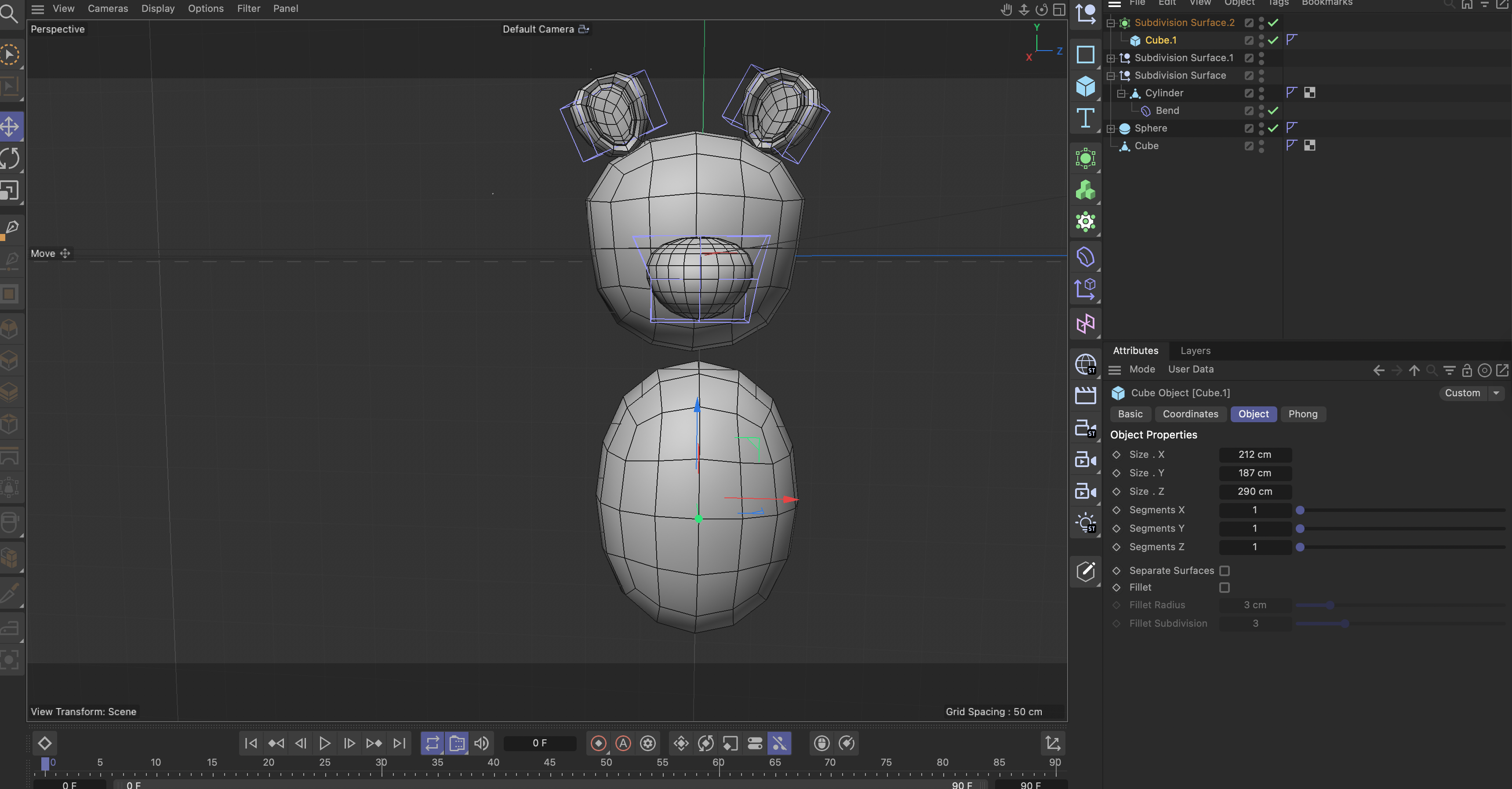Toggle the Fillet checkbox
This screenshot has height=789, width=1512.
point(1225,588)
